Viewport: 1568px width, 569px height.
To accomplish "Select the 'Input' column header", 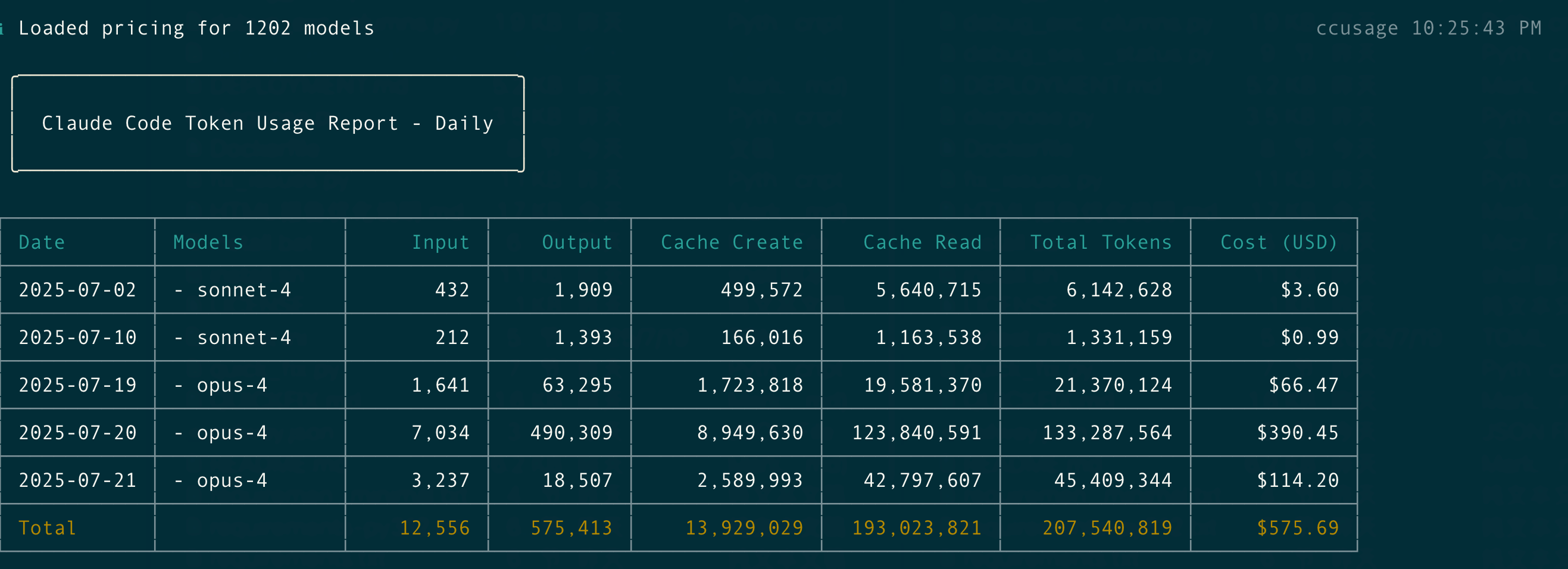I will click(441, 242).
